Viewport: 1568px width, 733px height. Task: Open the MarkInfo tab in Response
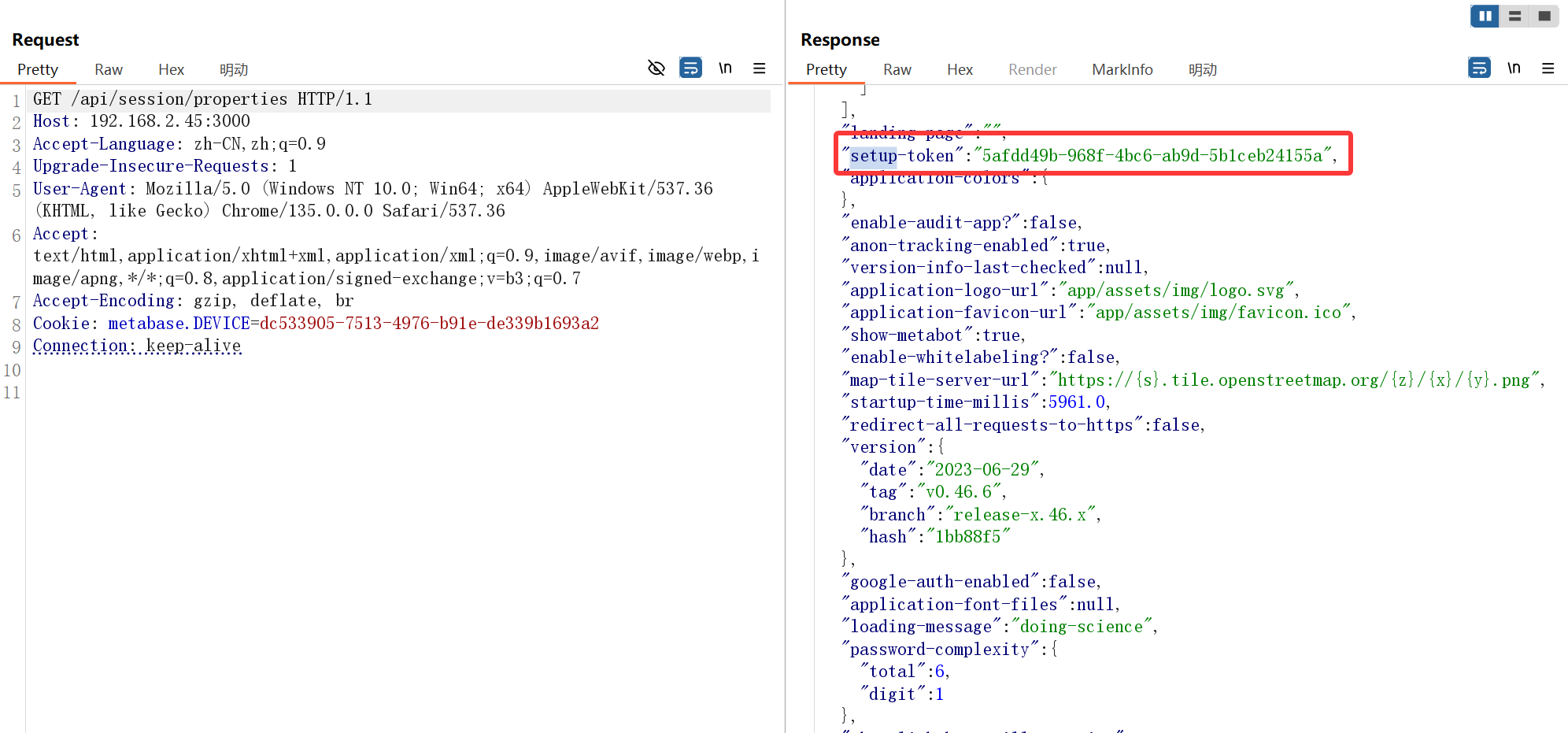coord(1122,70)
